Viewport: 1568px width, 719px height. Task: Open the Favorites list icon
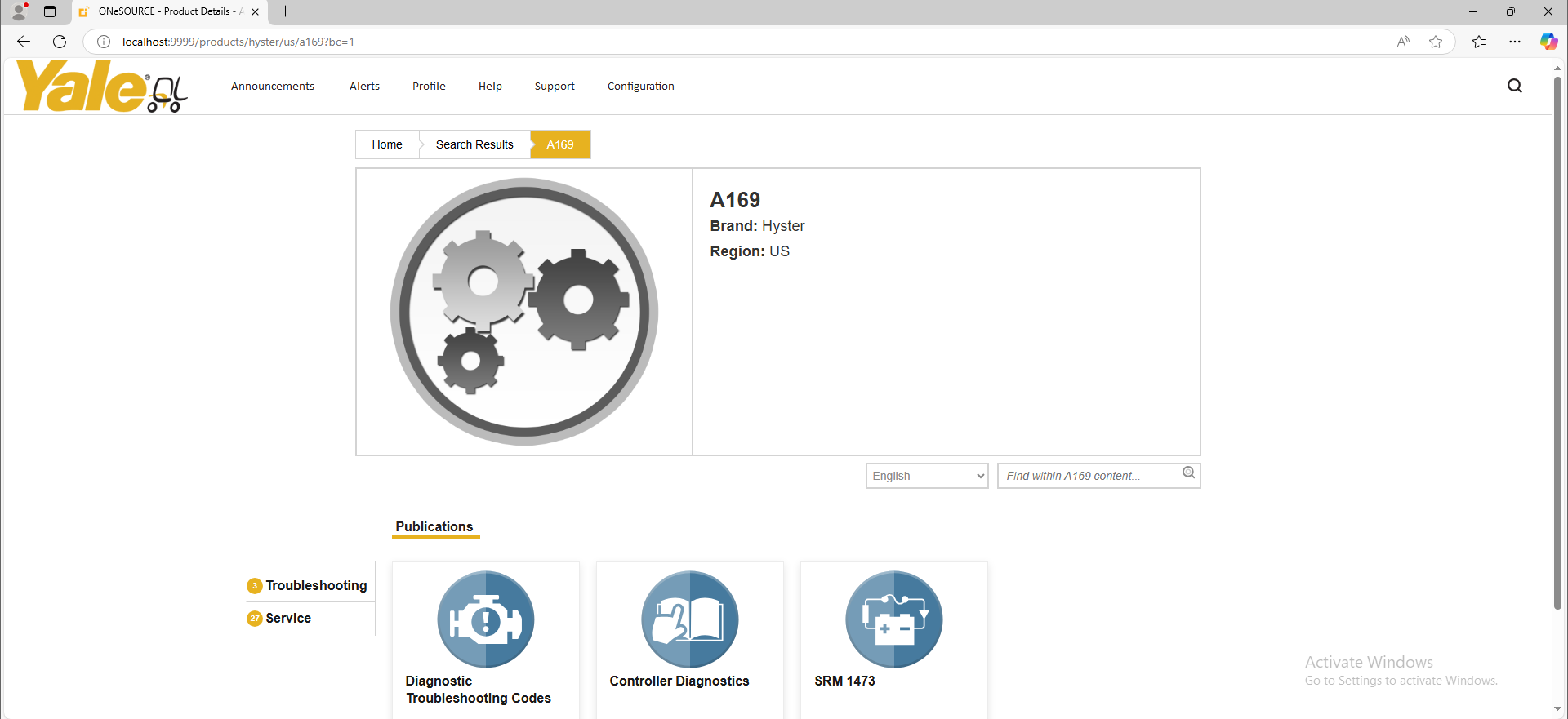[x=1479, y=42]
